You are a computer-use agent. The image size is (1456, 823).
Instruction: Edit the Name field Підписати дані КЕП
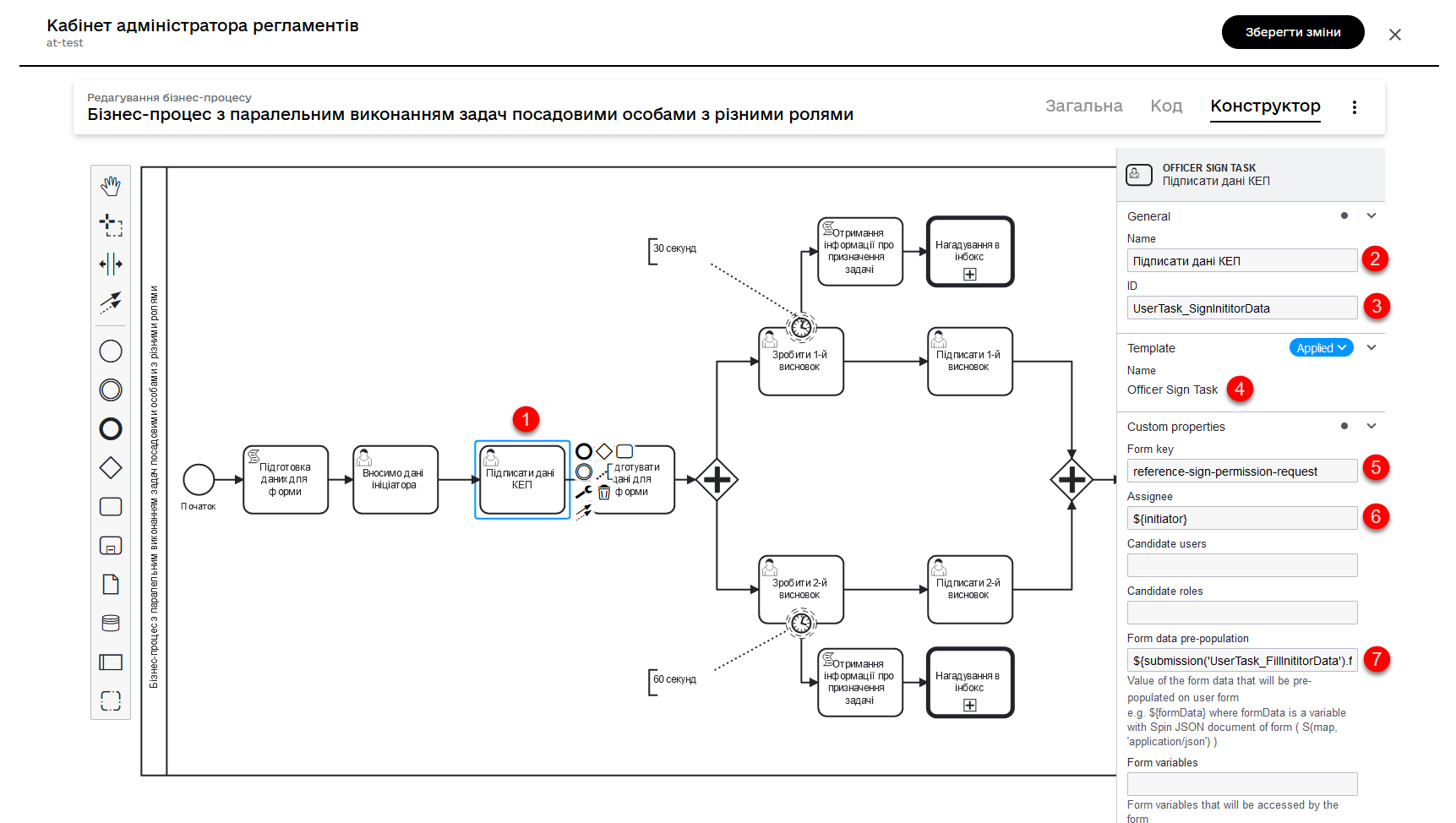click(1242, 261)
